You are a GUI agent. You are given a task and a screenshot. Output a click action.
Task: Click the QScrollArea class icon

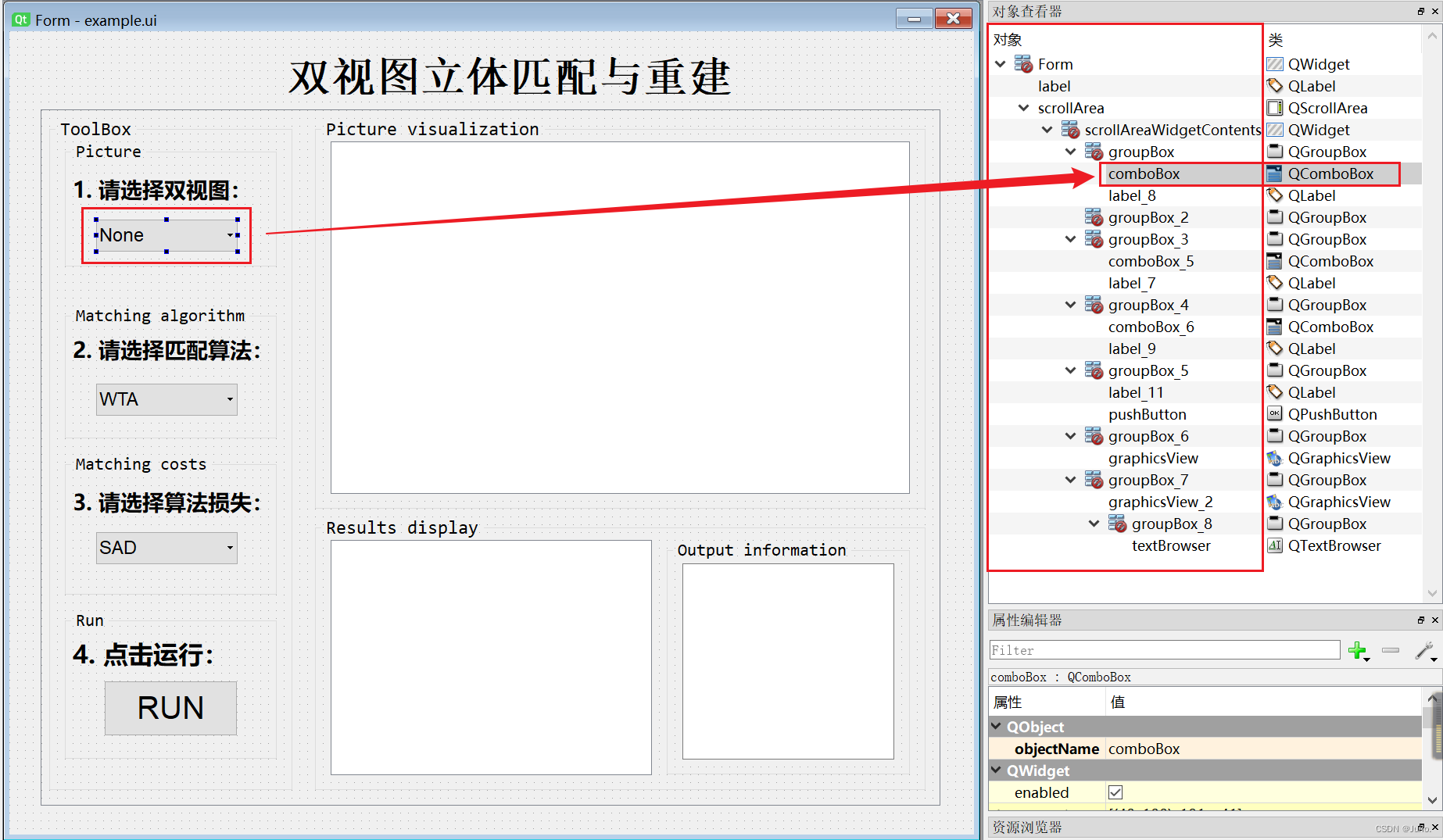coord(1275,108)
